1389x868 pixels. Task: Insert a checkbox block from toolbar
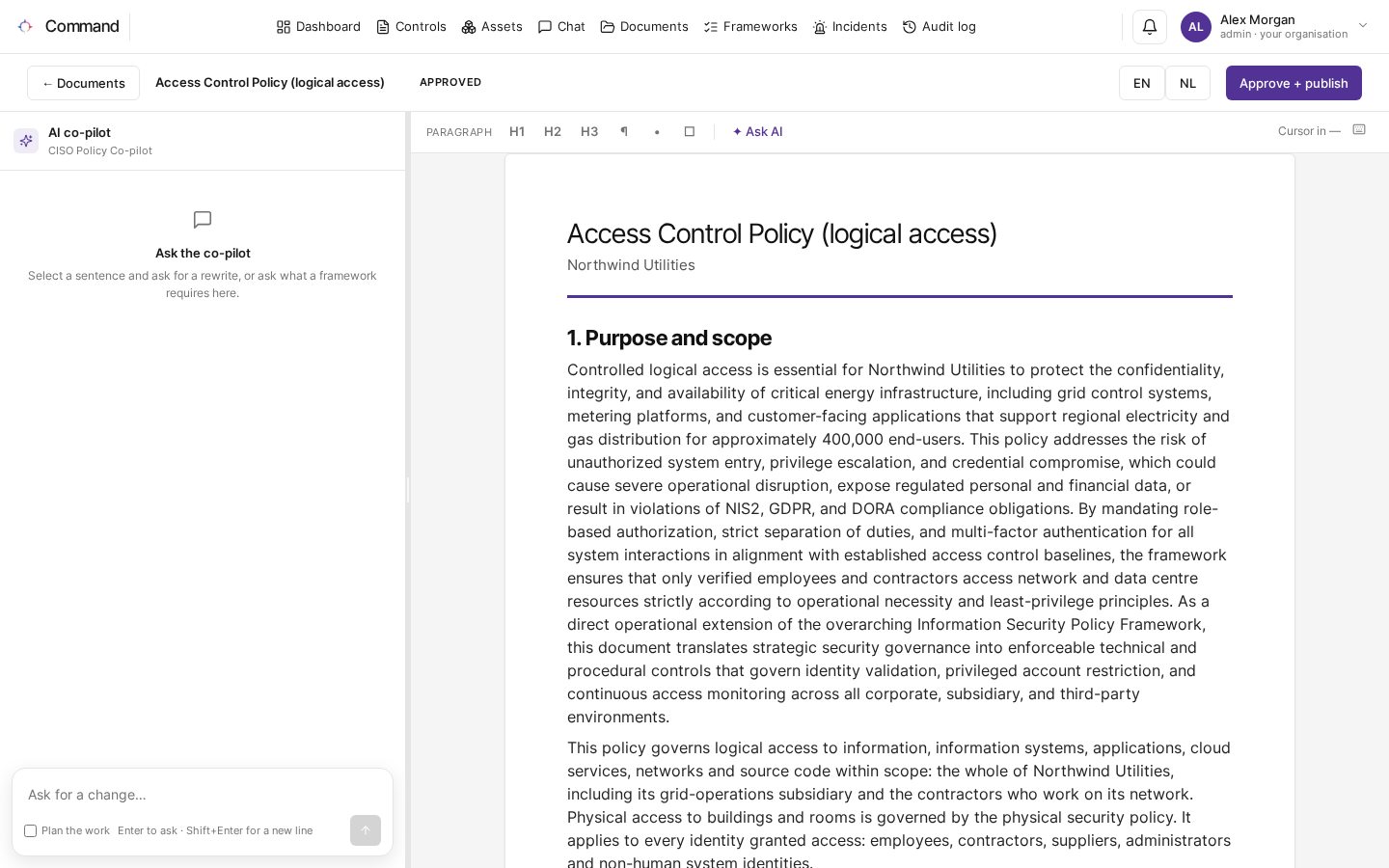tap(690, 132)
